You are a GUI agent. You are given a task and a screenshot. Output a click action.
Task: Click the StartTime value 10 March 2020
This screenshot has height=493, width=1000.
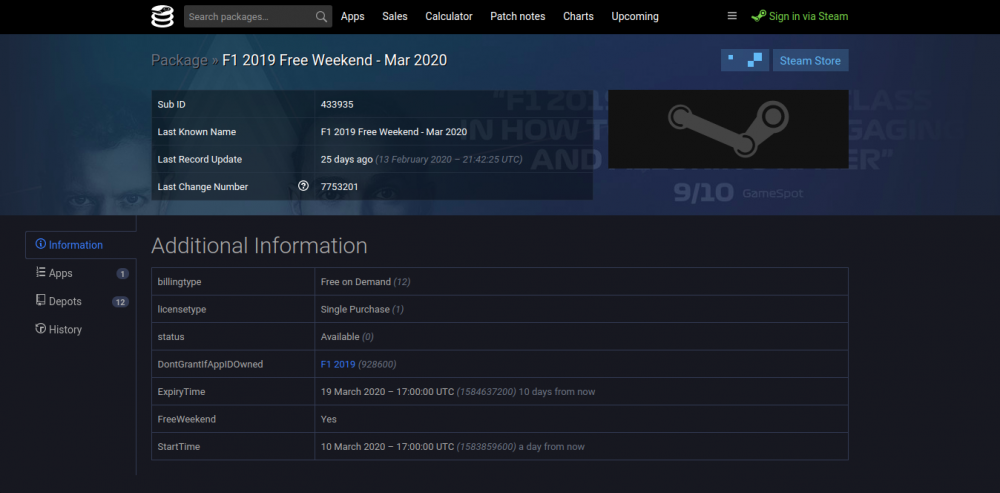pos(387,446)
